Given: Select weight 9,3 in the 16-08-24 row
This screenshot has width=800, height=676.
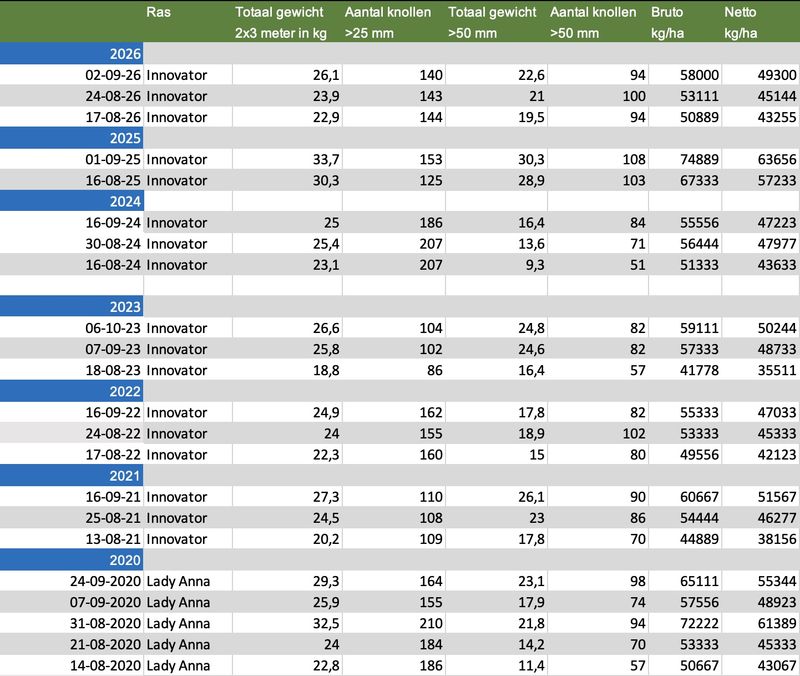Looking at the screenshot, I should [x=535, y=265].
